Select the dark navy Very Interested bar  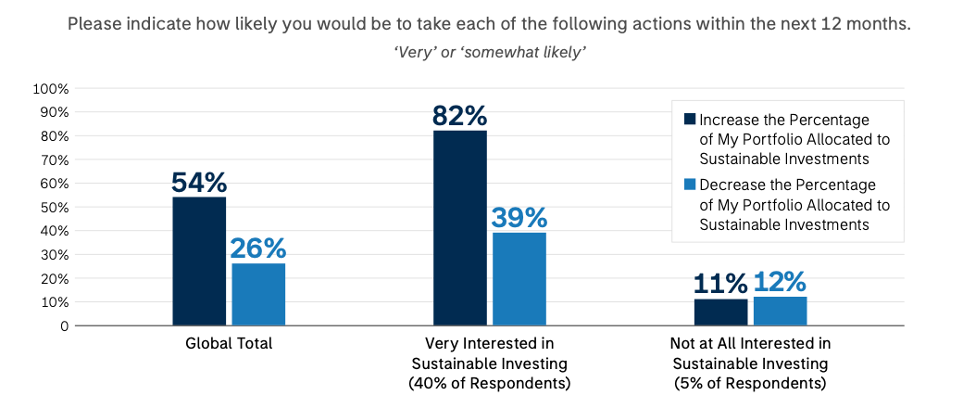click(x=460, y=228)
